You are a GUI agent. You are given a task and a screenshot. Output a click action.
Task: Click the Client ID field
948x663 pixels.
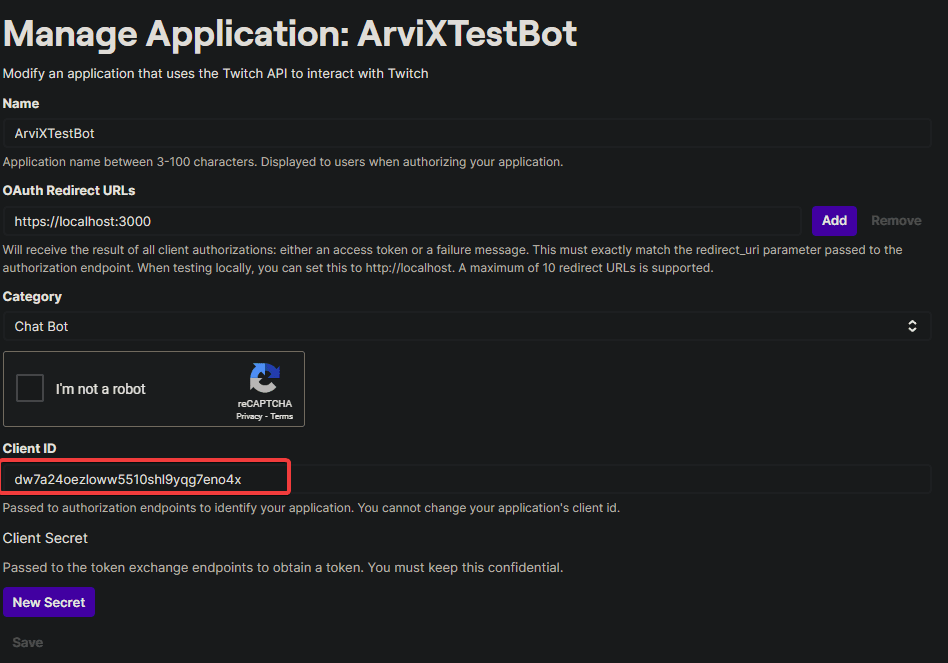tap(467, 479)
